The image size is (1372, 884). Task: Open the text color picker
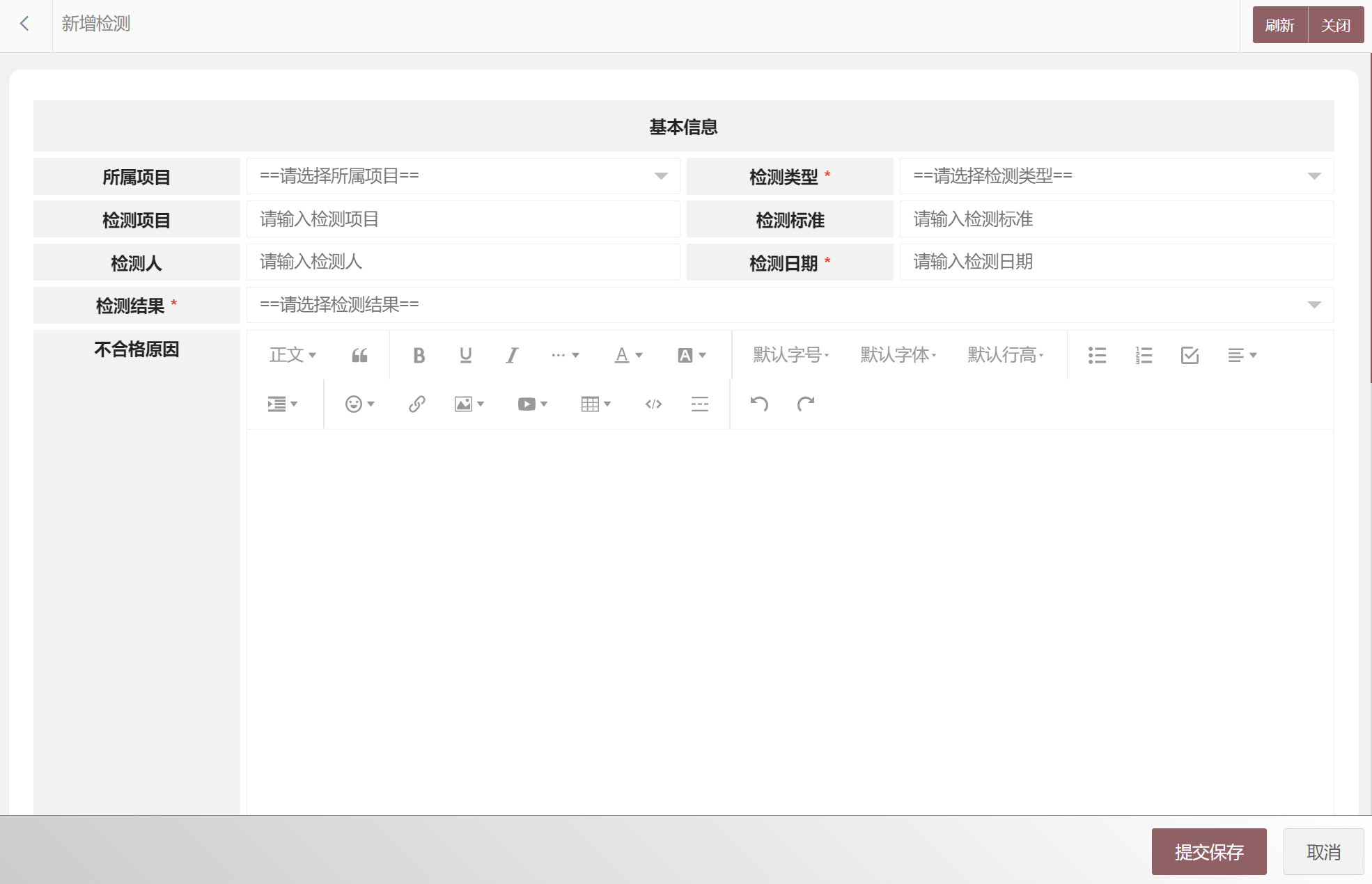627,356
